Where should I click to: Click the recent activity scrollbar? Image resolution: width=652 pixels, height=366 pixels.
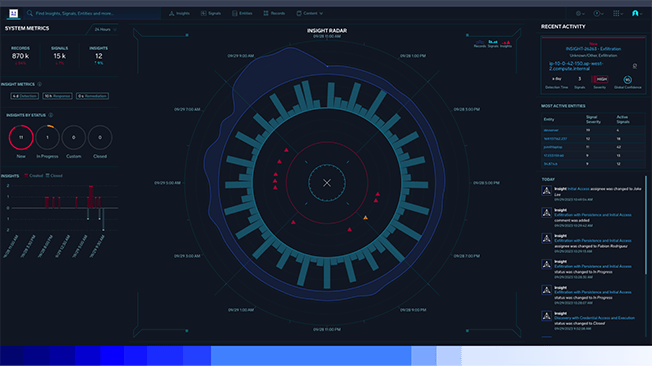646,225
